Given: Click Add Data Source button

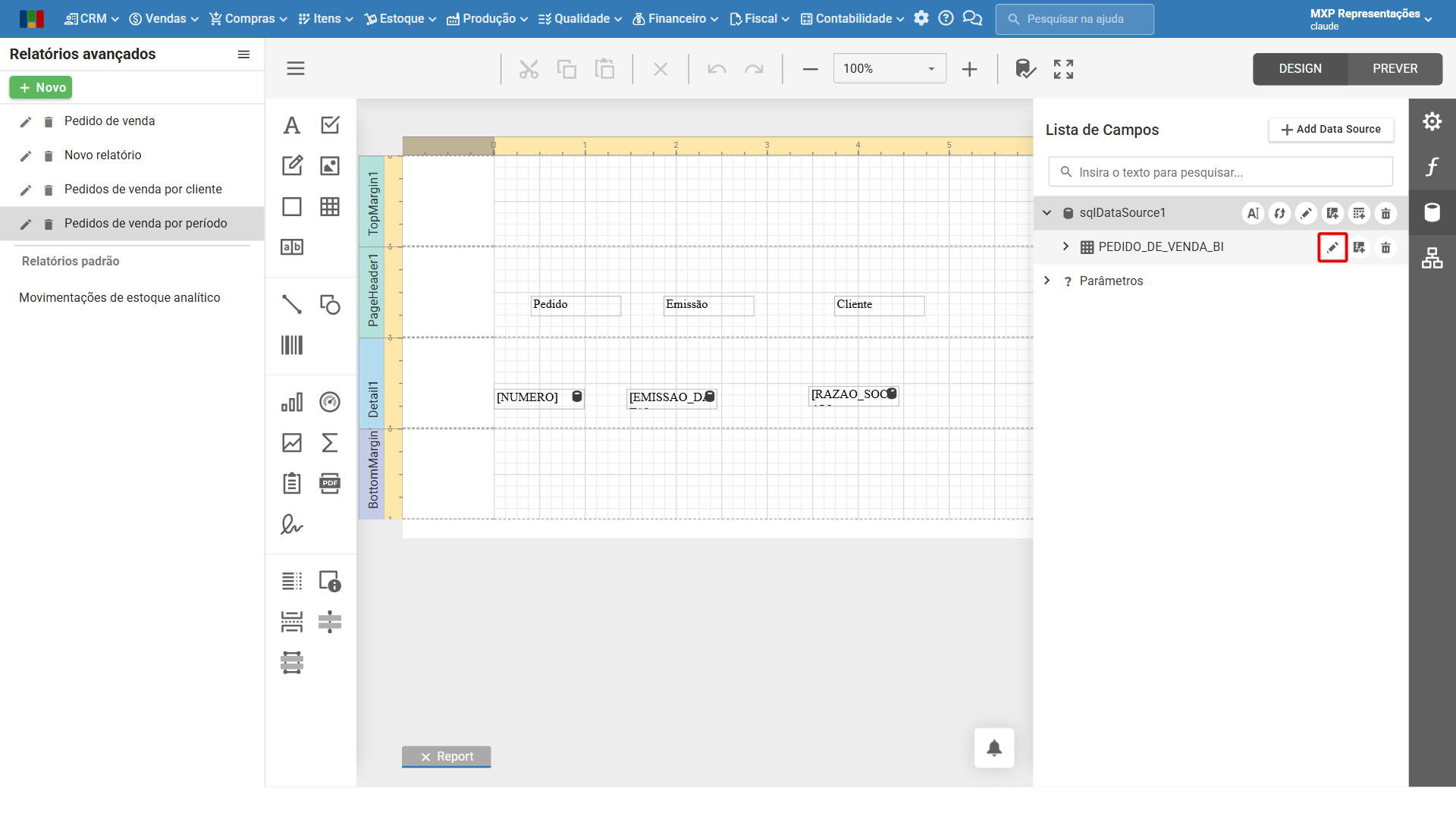Looking at the screenshot, I should click(1331, 130).
